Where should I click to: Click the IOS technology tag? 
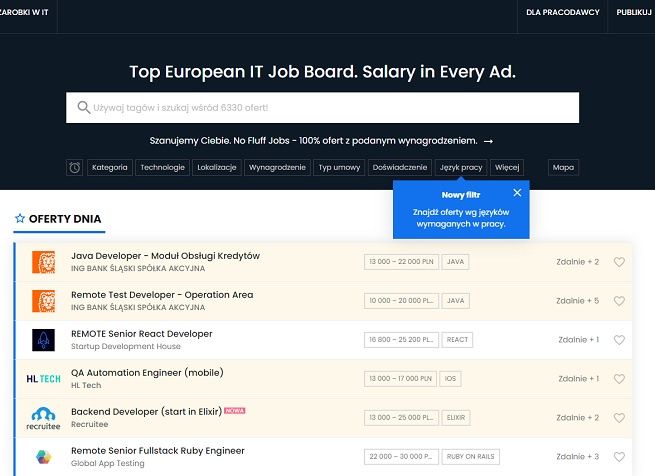click(x=450, y=379)
